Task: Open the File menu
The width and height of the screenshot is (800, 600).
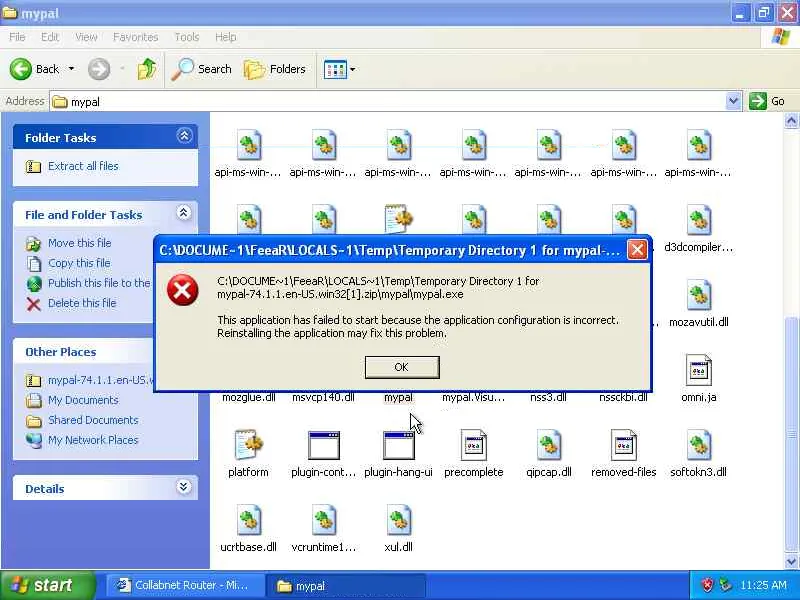Action: click(17, 37)
